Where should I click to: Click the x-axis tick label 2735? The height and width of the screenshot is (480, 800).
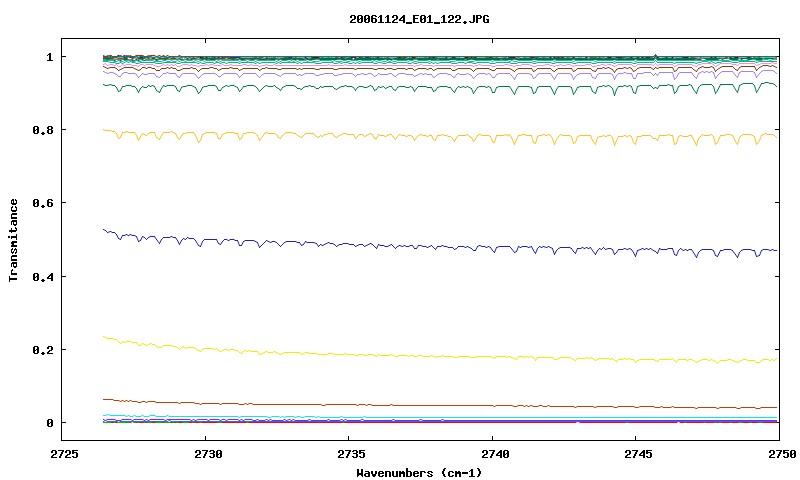point(352,453)
